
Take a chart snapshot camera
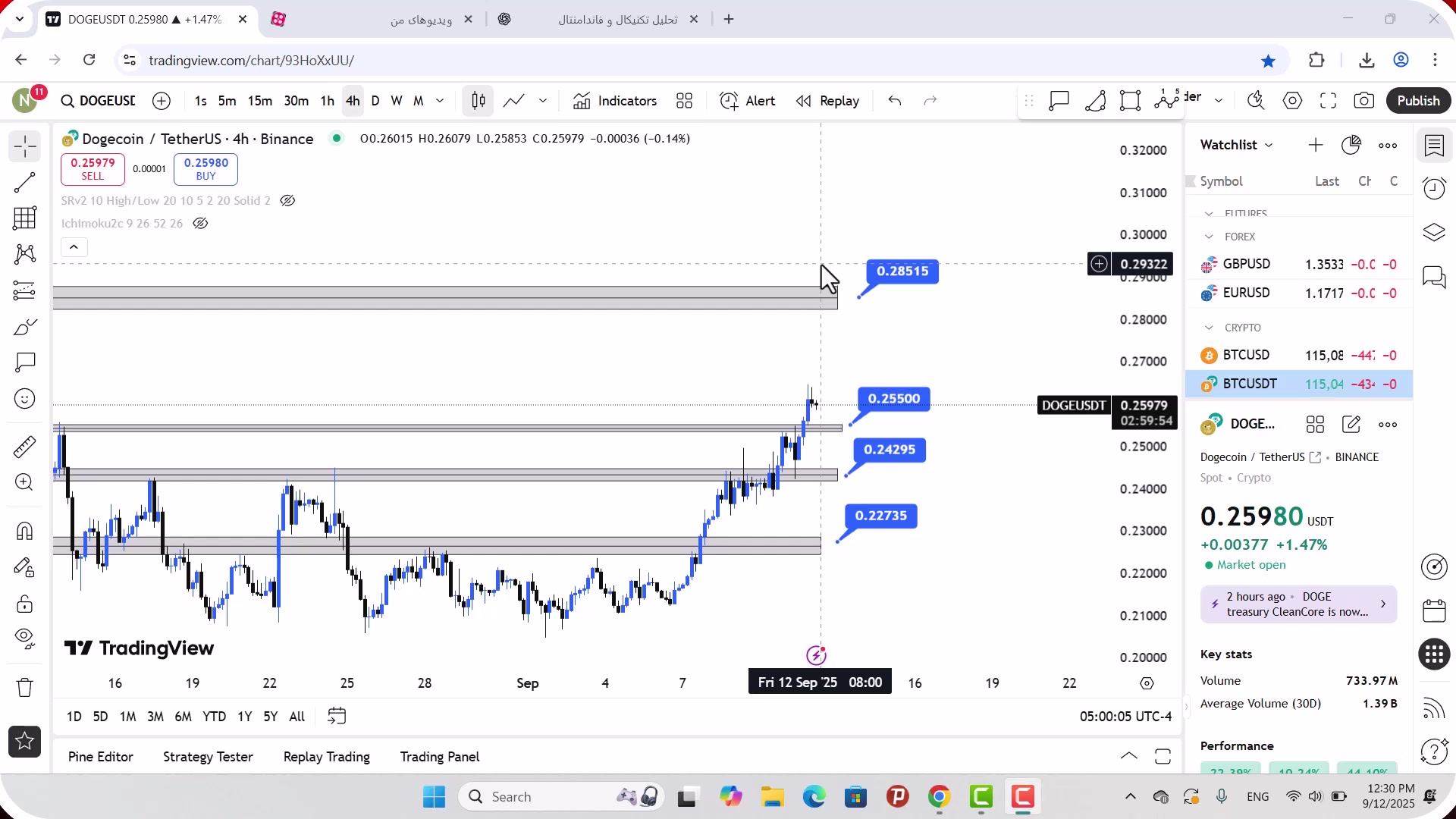click(1364, 101)
